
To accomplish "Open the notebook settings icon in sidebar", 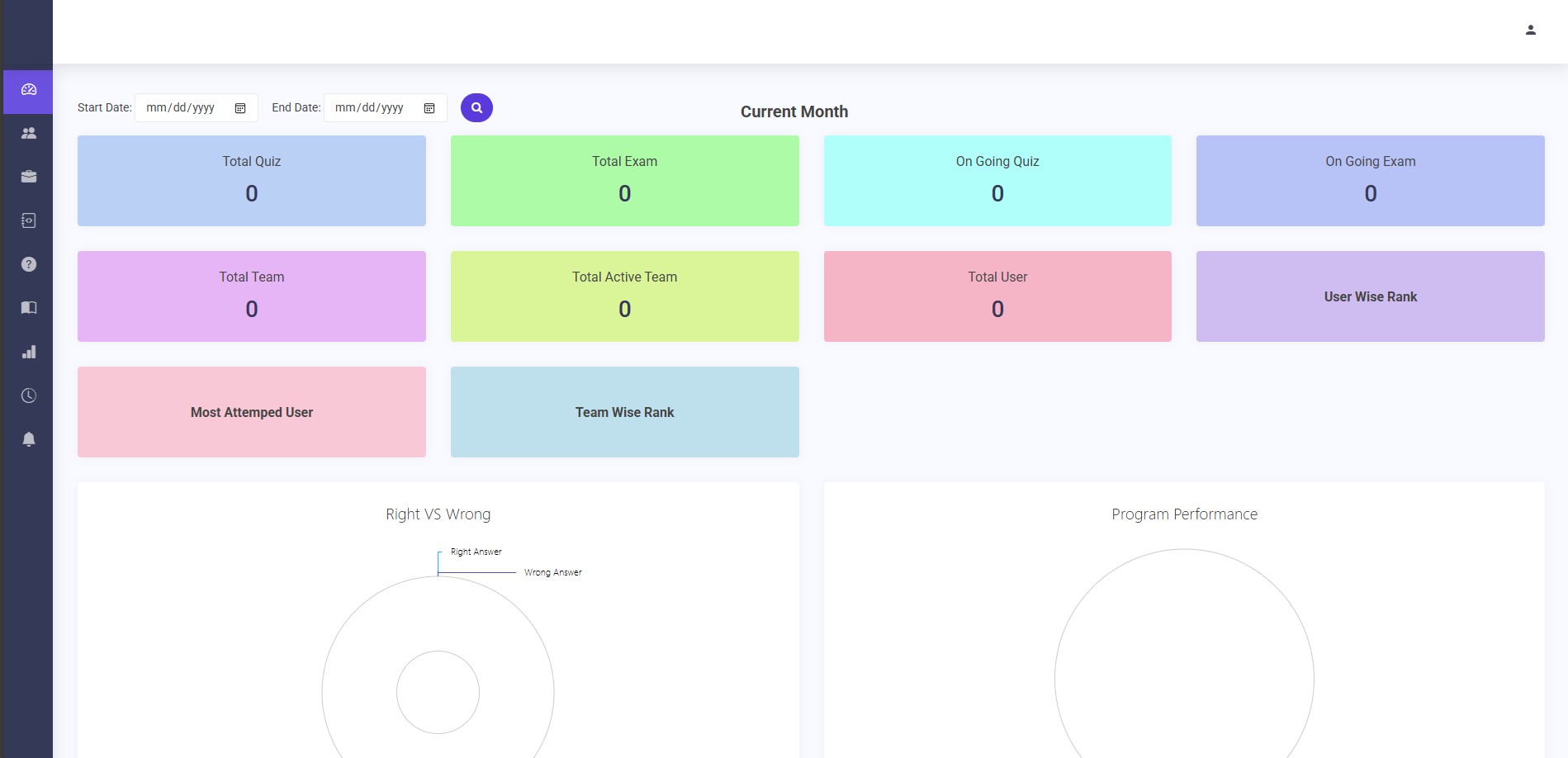I will (29, 220).
